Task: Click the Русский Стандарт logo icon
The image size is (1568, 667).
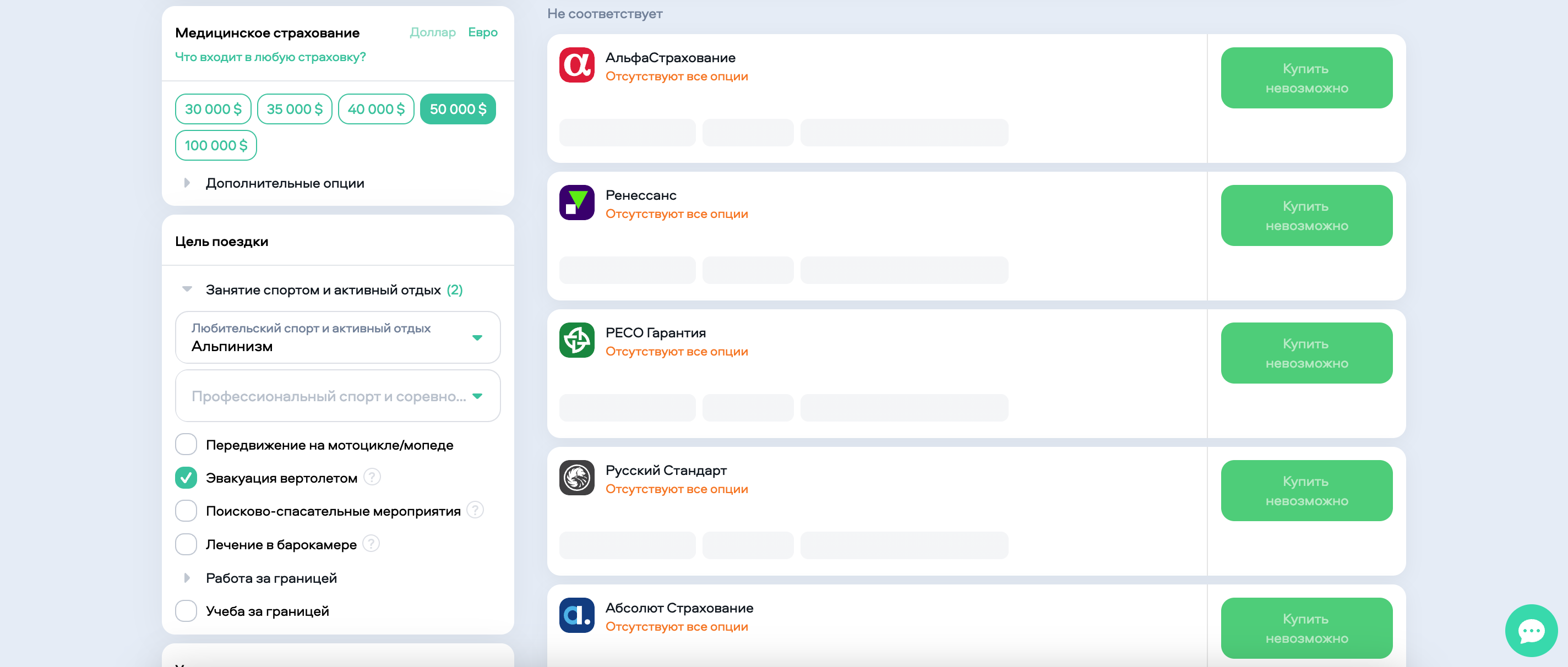Action: click(x=576, y=478)
